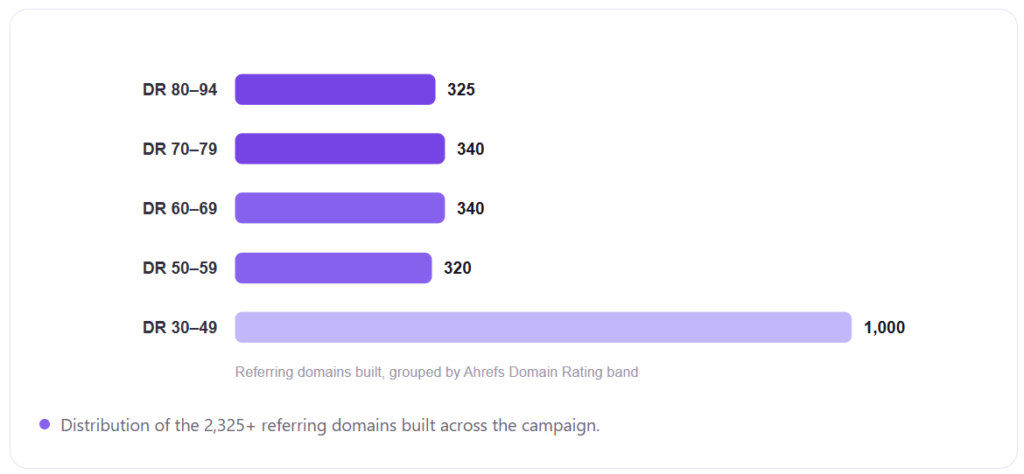Click the 320 value label
The image size is (1024, 474).
click(x=457, y=268)
